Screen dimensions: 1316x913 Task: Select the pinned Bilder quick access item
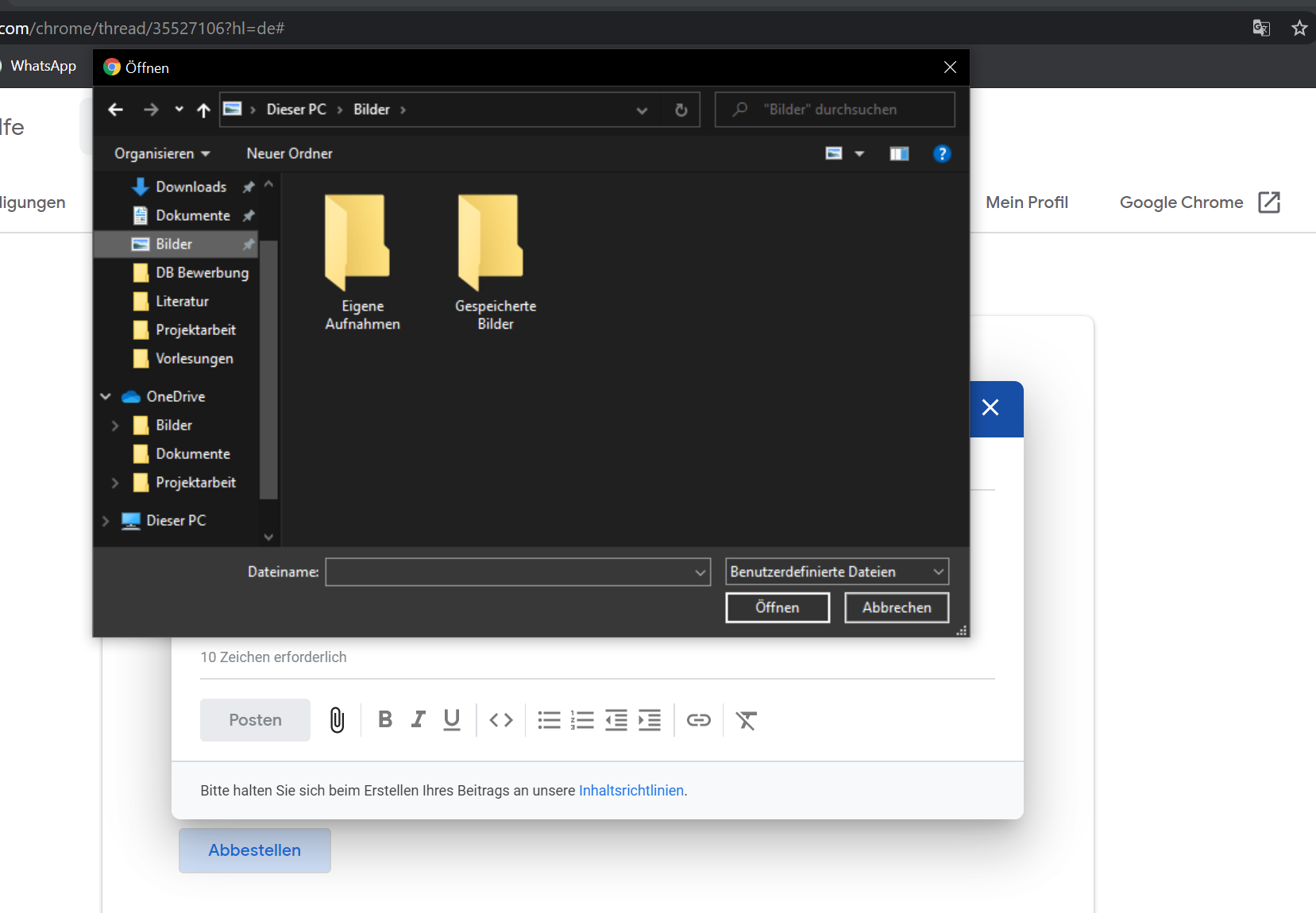pos(175,244)
